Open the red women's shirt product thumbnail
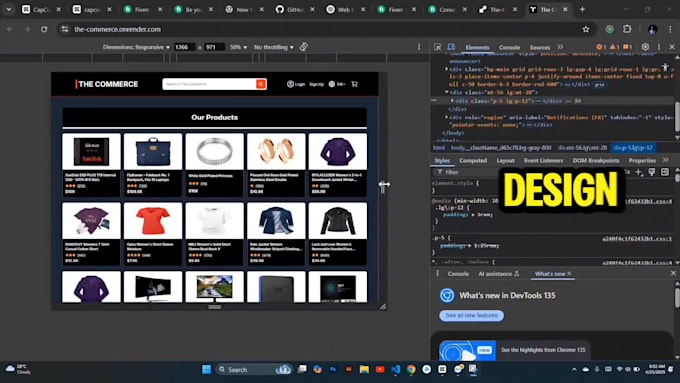 click(x=153, y=220)
